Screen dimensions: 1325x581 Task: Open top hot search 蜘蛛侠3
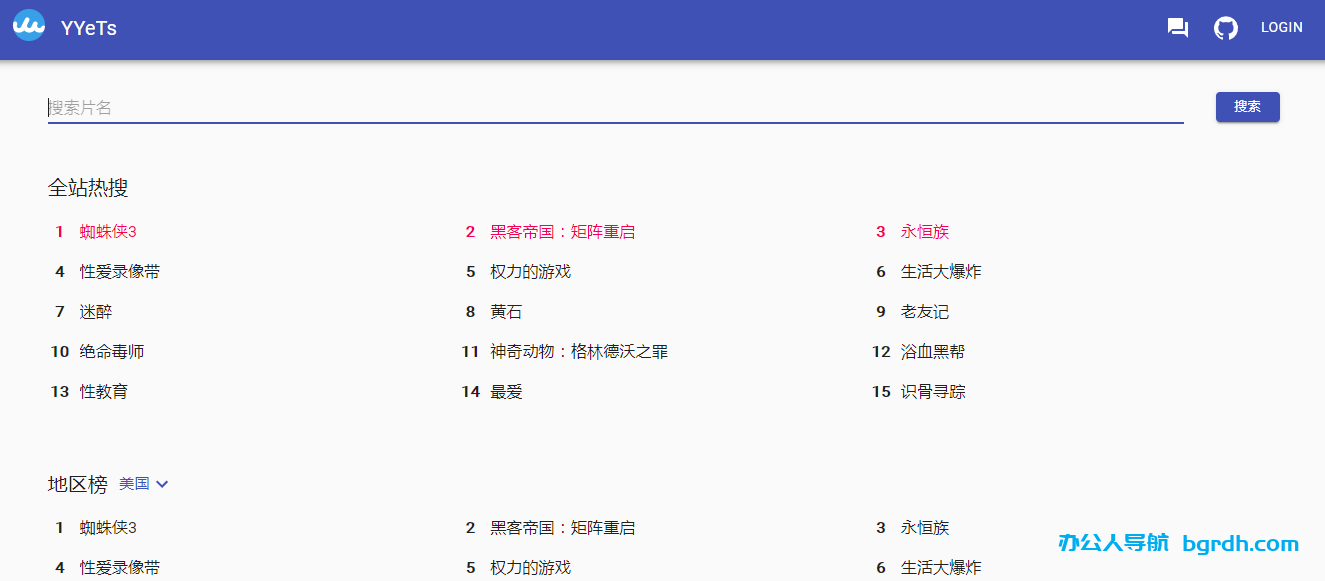pos(108,232)
